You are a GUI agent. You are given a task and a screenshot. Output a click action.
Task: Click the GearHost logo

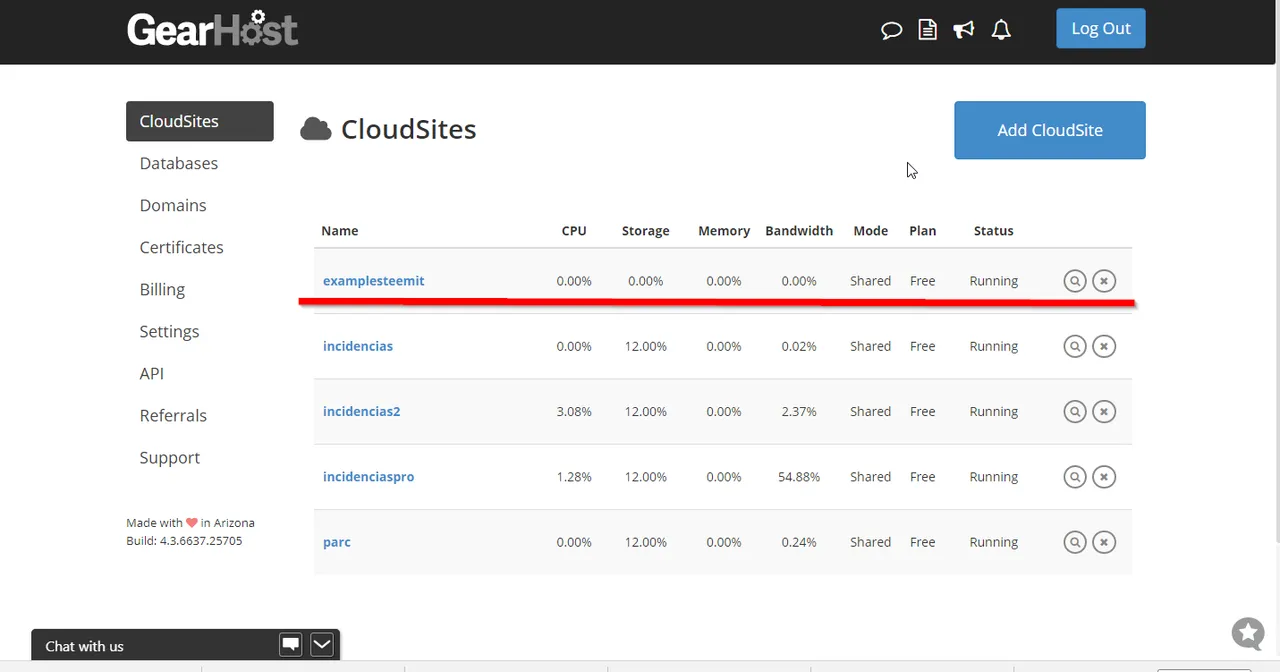coord(213,28)
